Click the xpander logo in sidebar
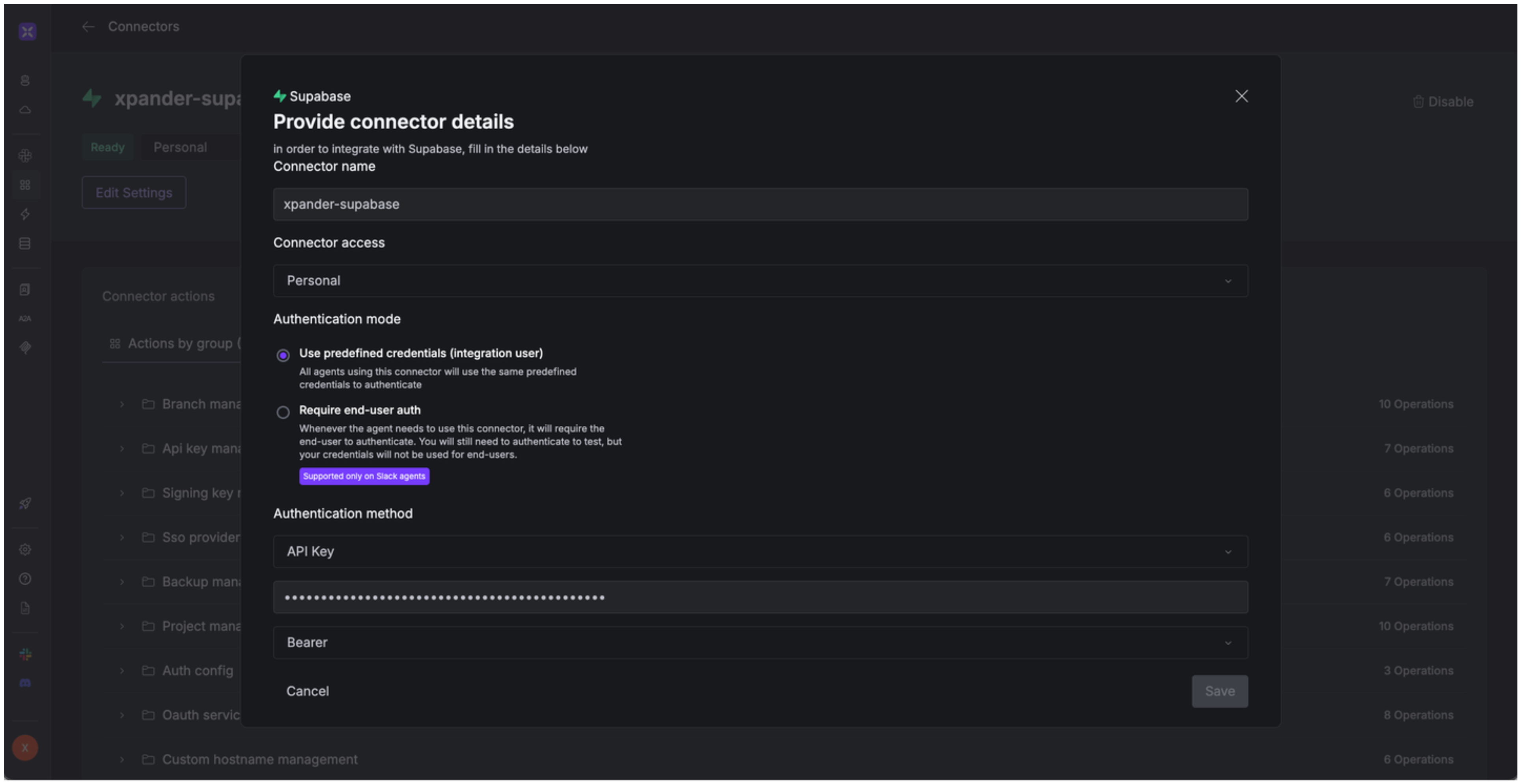This screenshot has height=784, width=1521. [27, 31]
